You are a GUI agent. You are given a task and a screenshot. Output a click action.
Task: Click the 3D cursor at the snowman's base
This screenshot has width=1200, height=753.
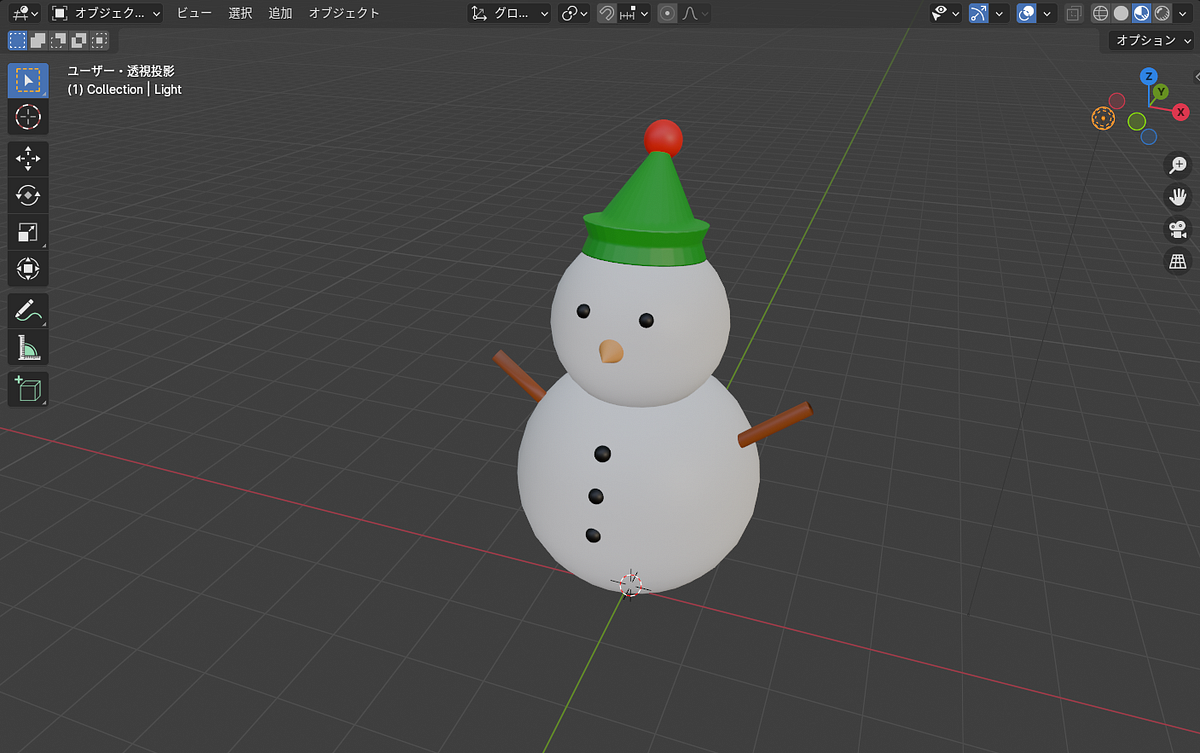pyautogui.click(x=630, y=583)
